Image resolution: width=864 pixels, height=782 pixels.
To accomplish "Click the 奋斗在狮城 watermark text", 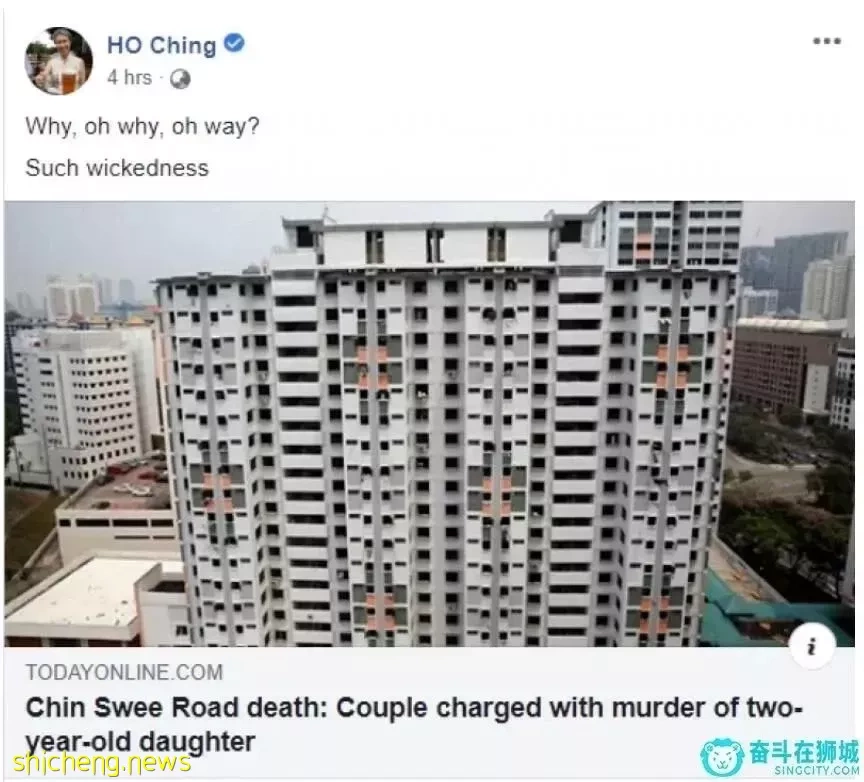I will 803,752.
